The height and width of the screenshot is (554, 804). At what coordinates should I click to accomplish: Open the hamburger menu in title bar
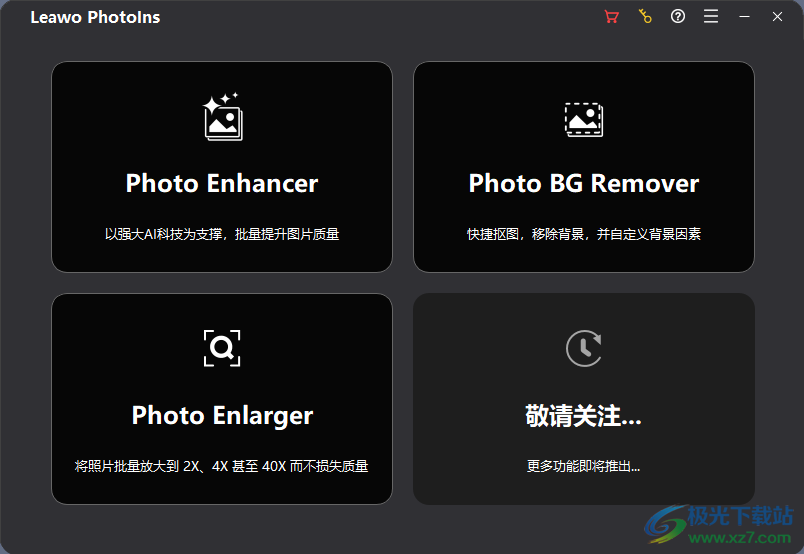coord(711,17)
